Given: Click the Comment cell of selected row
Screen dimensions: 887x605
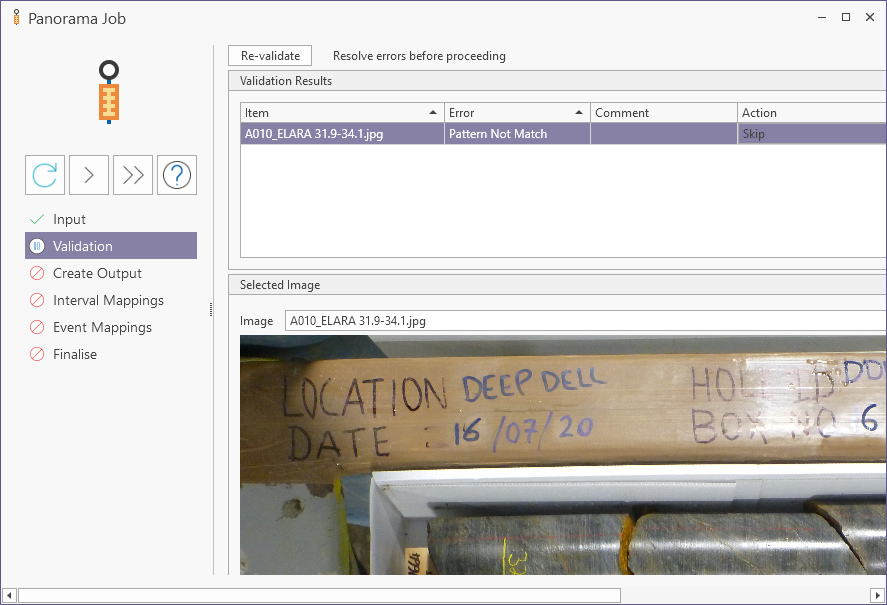Looking at the screenshot, I should [x=663, y=134].
